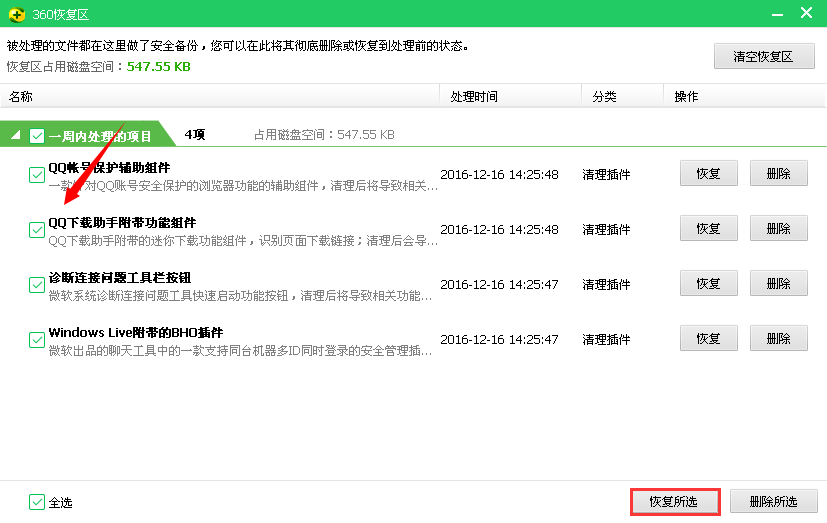Select the QQ下载助手附带功能组件 title text
Viewport: 827px width, 523px height.
pos(122,222)
